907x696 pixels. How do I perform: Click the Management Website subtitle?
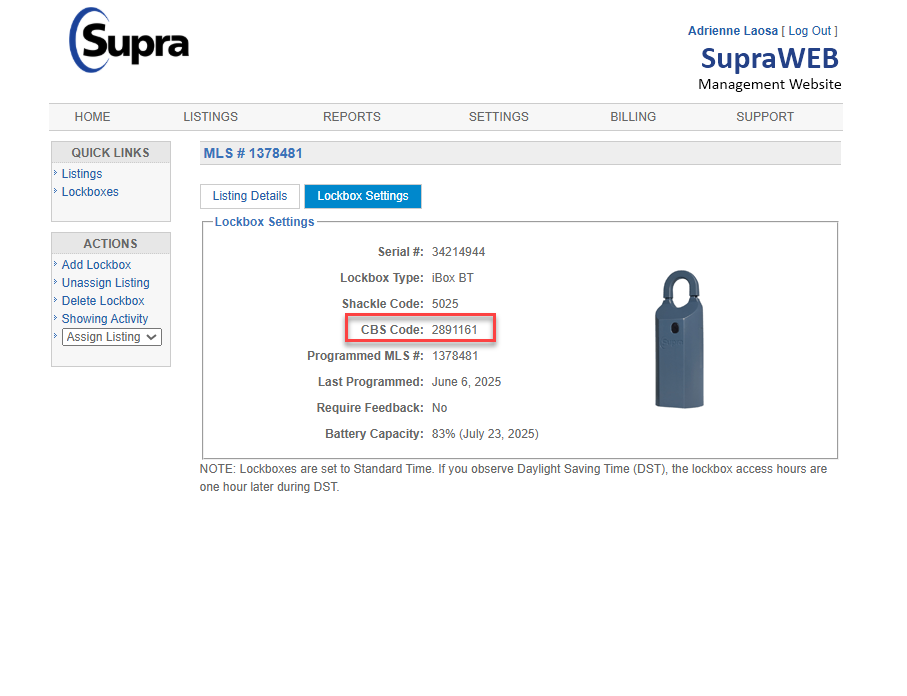tap(769, 84)
